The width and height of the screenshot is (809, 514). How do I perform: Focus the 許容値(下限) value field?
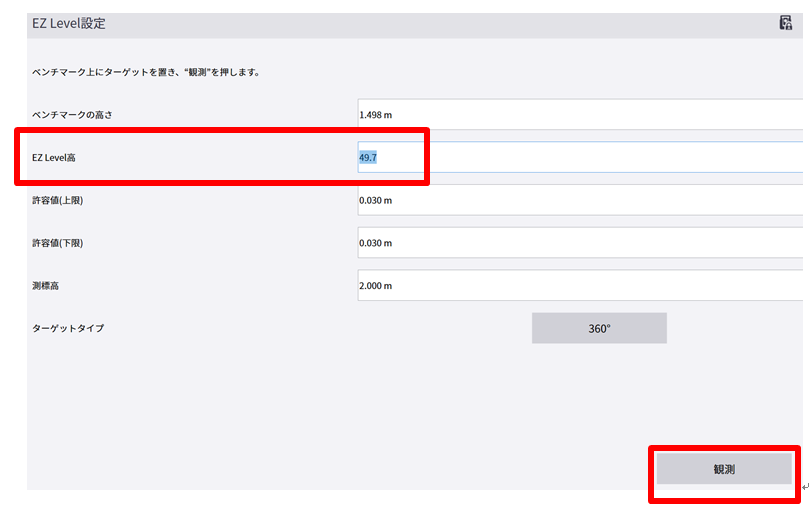point(580,243)
